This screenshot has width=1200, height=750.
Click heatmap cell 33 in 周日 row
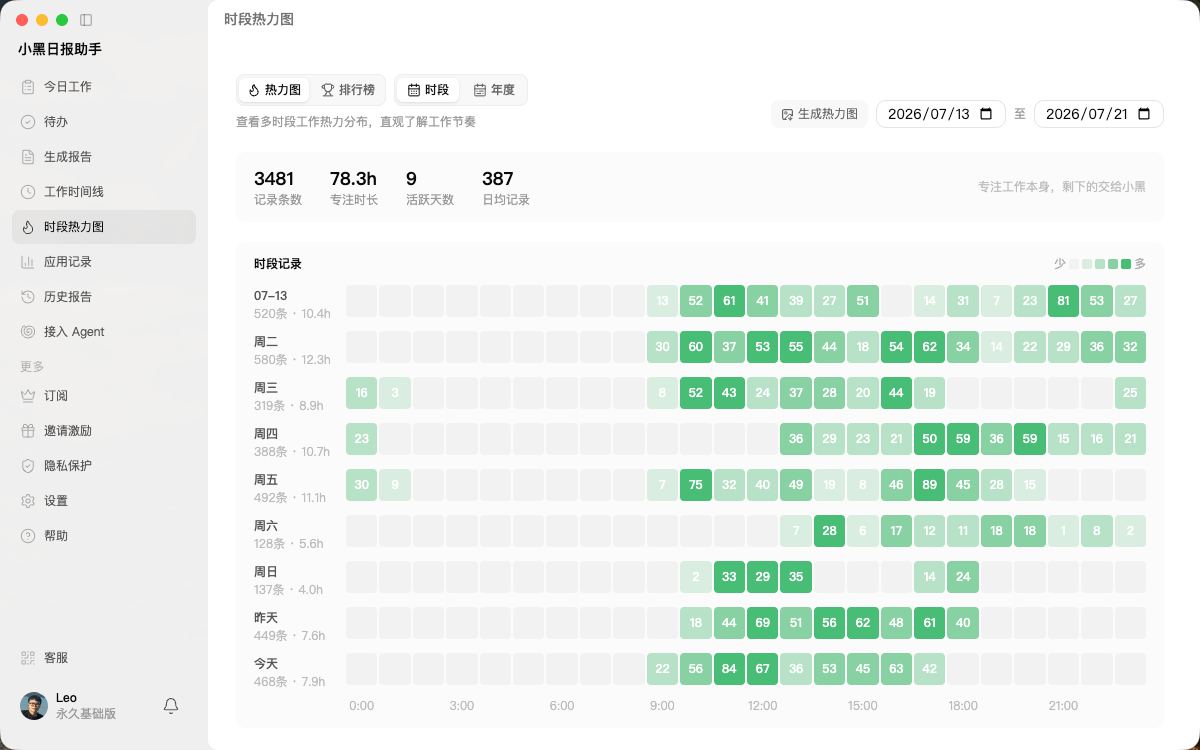point(729,577)
